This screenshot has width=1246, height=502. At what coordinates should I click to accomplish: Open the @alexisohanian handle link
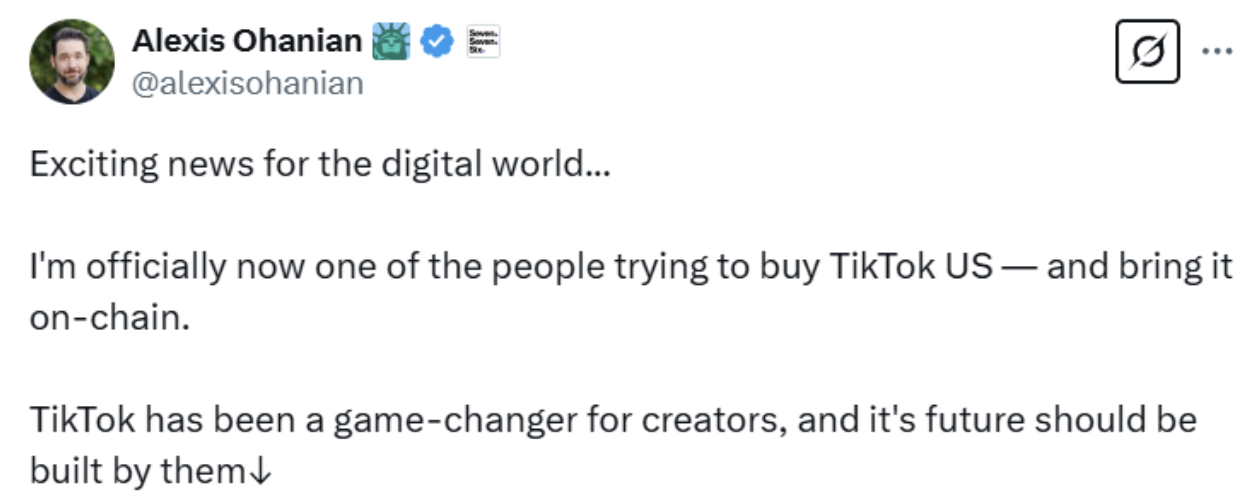click(247, 84)
